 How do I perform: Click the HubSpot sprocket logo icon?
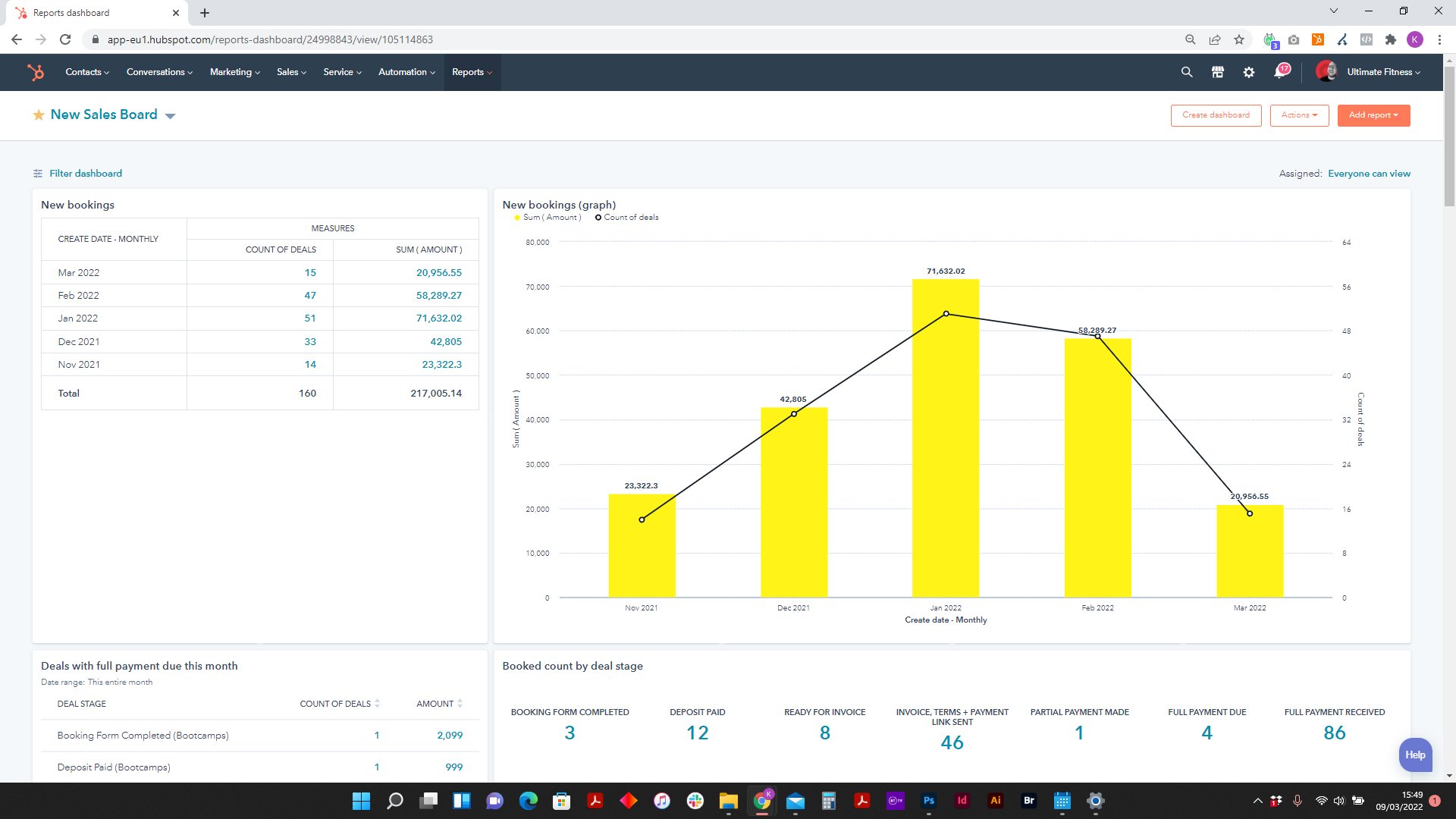coord(34,71)
